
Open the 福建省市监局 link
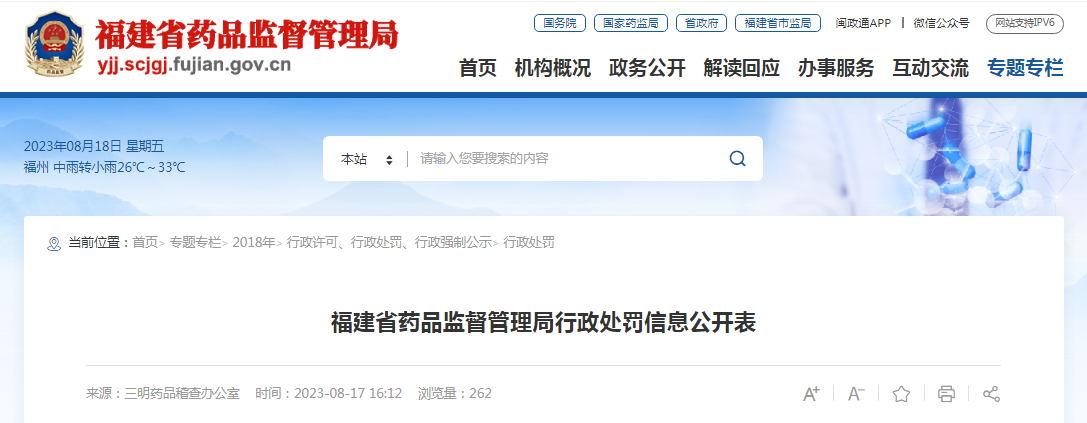click(778, 23)
